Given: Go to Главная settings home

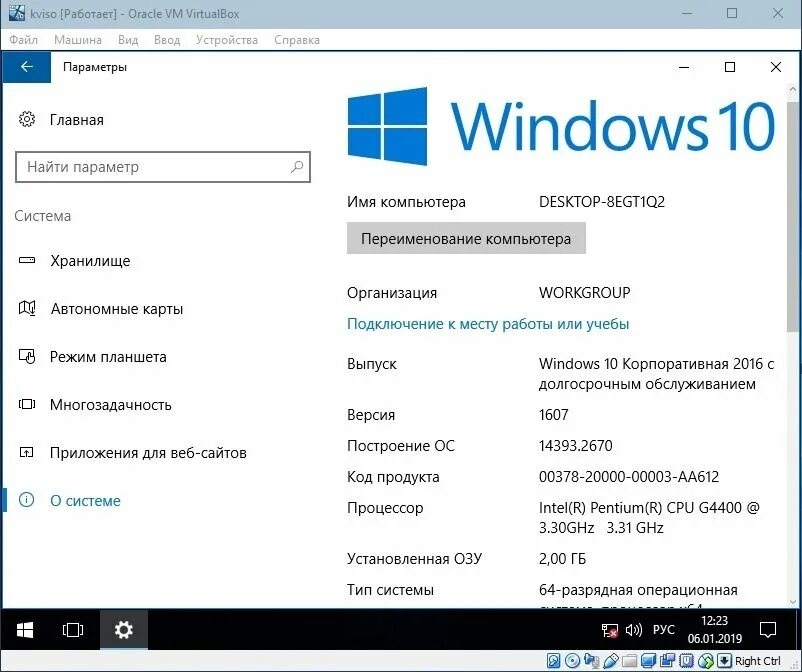Looking at the screenshot, I should click(77, 120).
